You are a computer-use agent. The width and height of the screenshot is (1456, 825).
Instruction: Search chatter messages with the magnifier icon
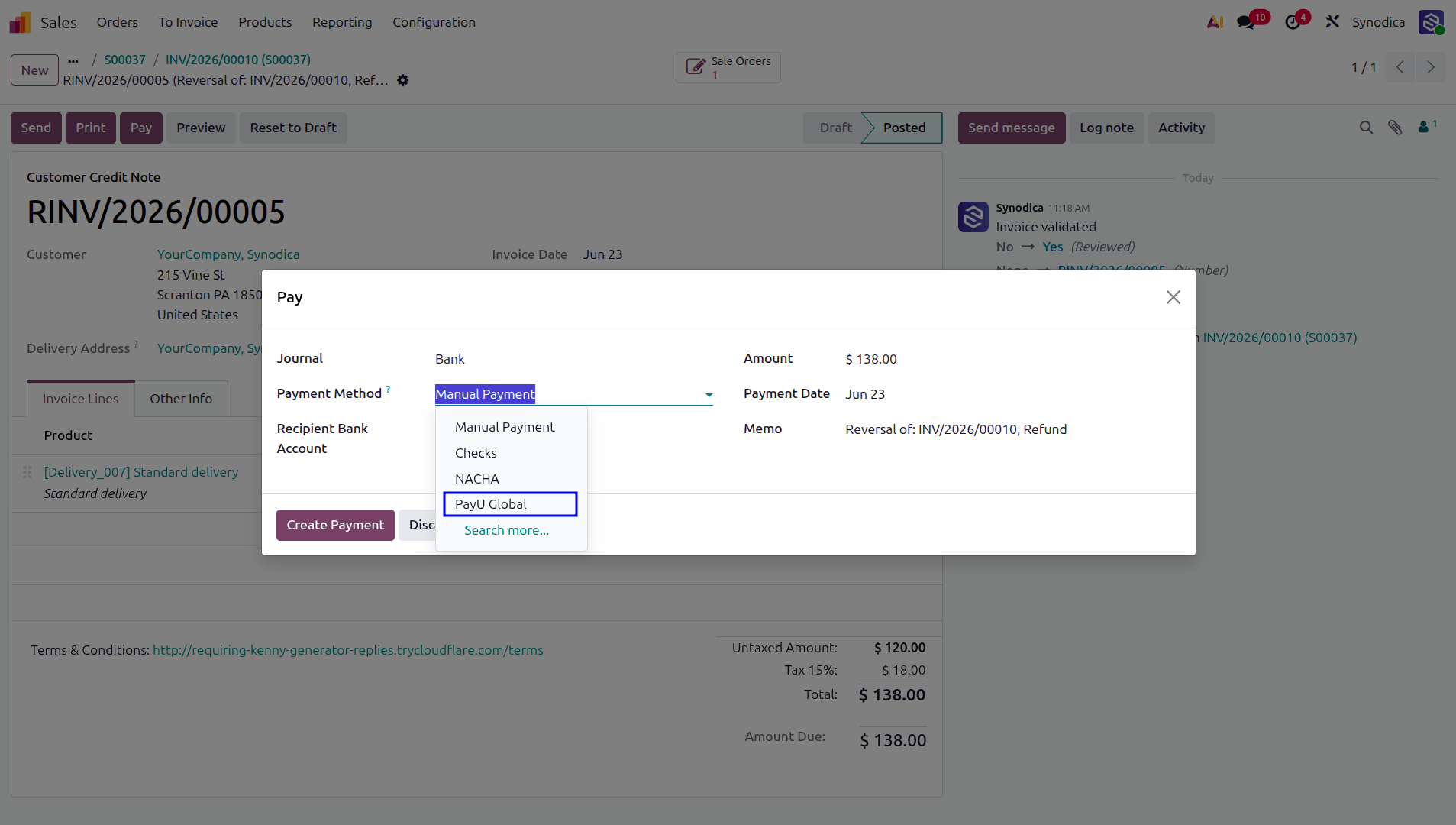1366,128
